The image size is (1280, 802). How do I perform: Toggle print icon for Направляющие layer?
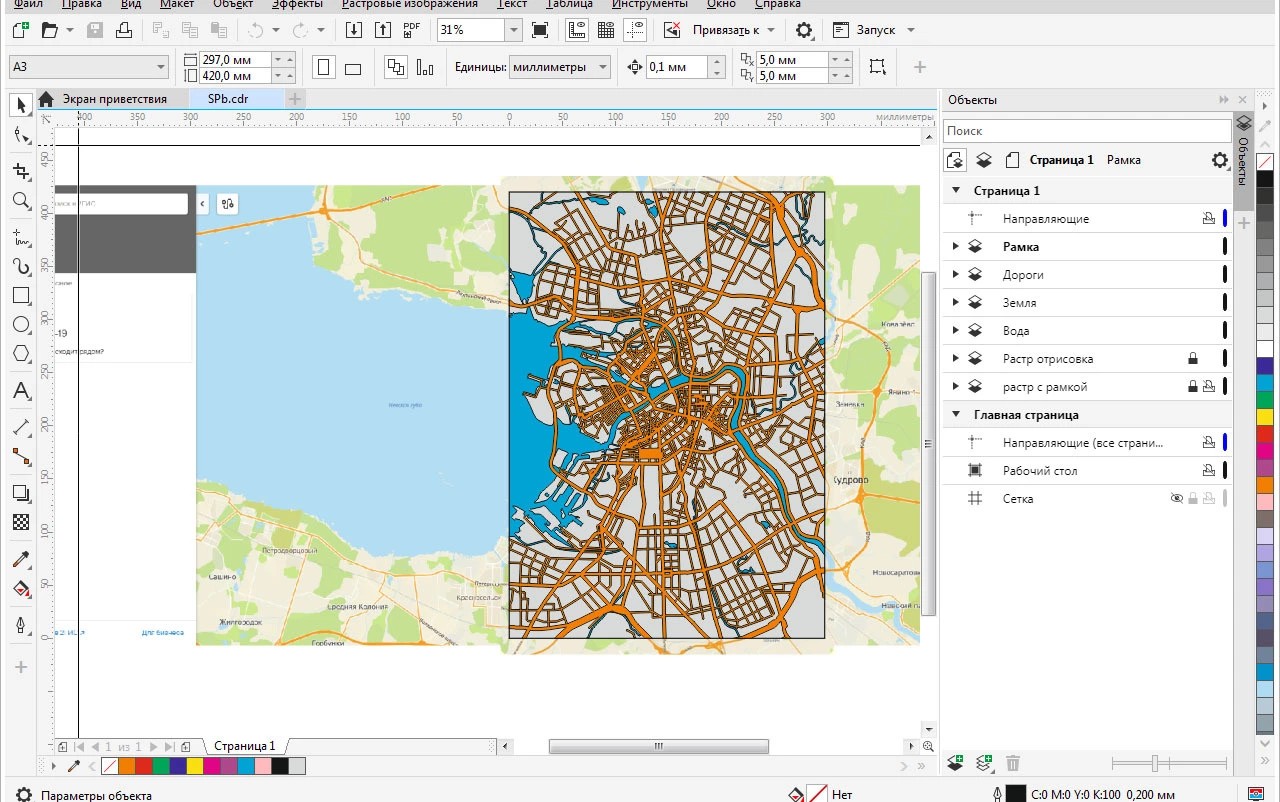(x=1208, y=218)
